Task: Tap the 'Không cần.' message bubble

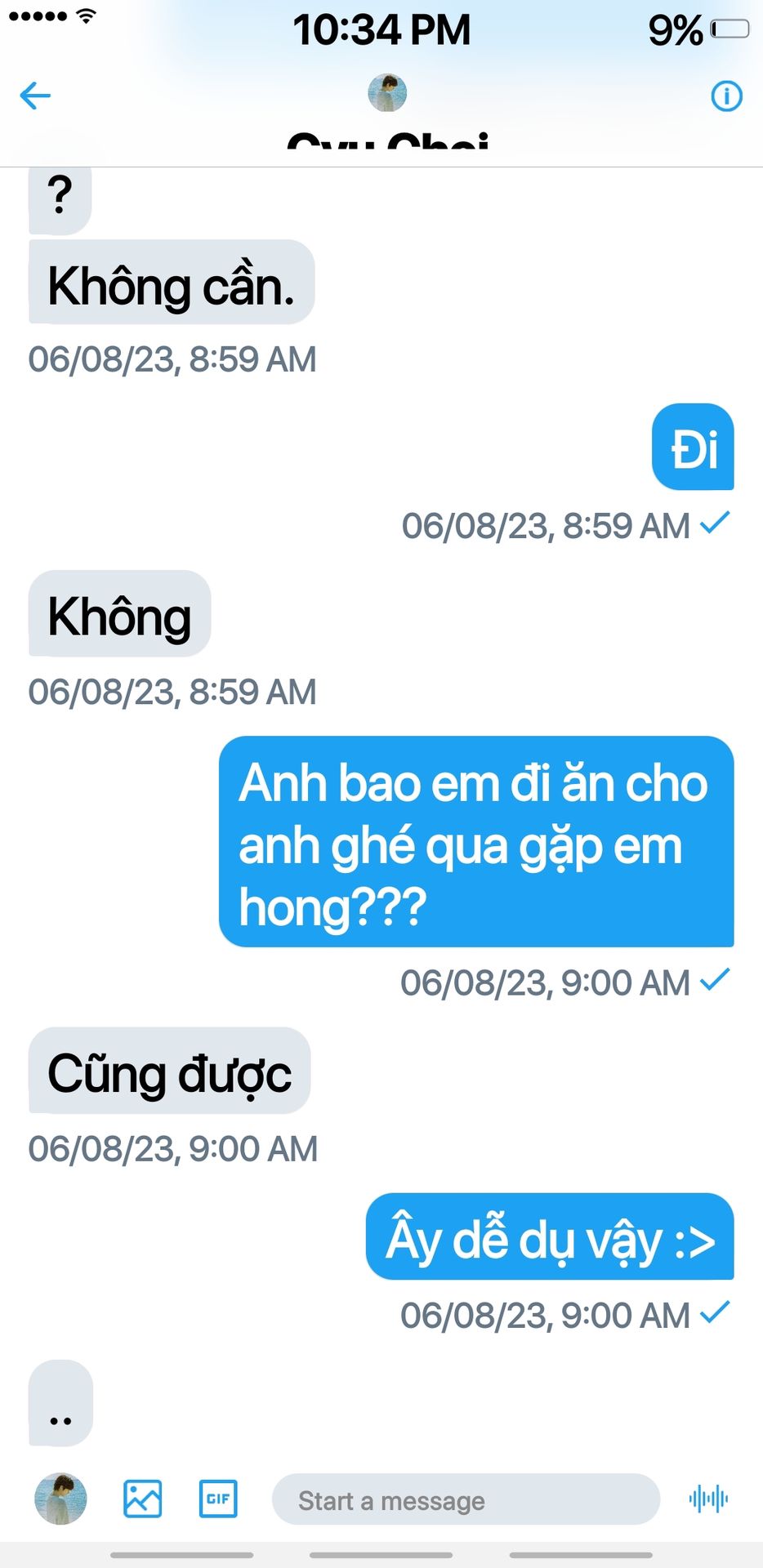Action: coord(172,282)
